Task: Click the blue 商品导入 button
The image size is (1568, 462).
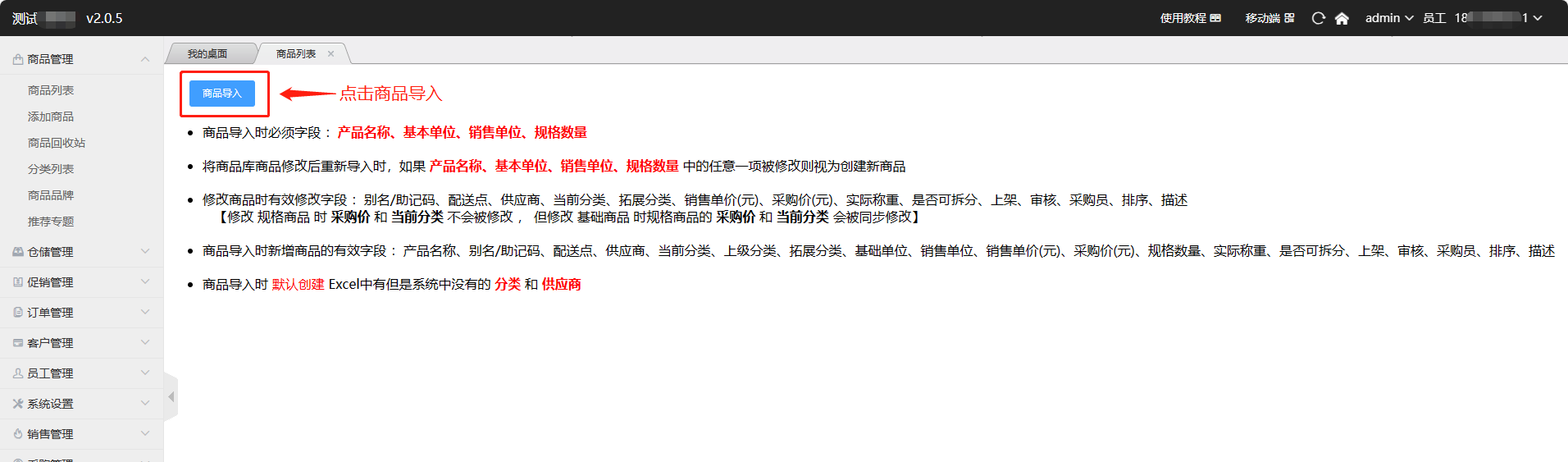Action: click(x=222, y=94)
